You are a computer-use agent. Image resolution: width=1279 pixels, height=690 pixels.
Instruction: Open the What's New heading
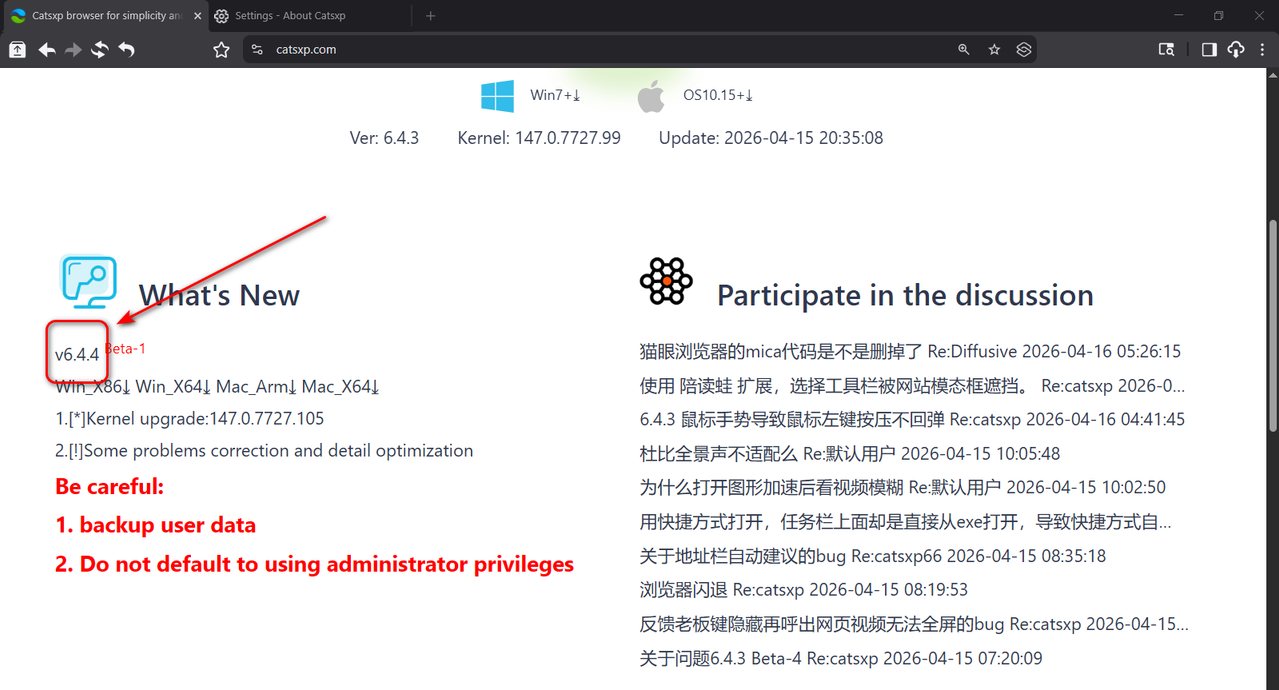tap(219, 295)
